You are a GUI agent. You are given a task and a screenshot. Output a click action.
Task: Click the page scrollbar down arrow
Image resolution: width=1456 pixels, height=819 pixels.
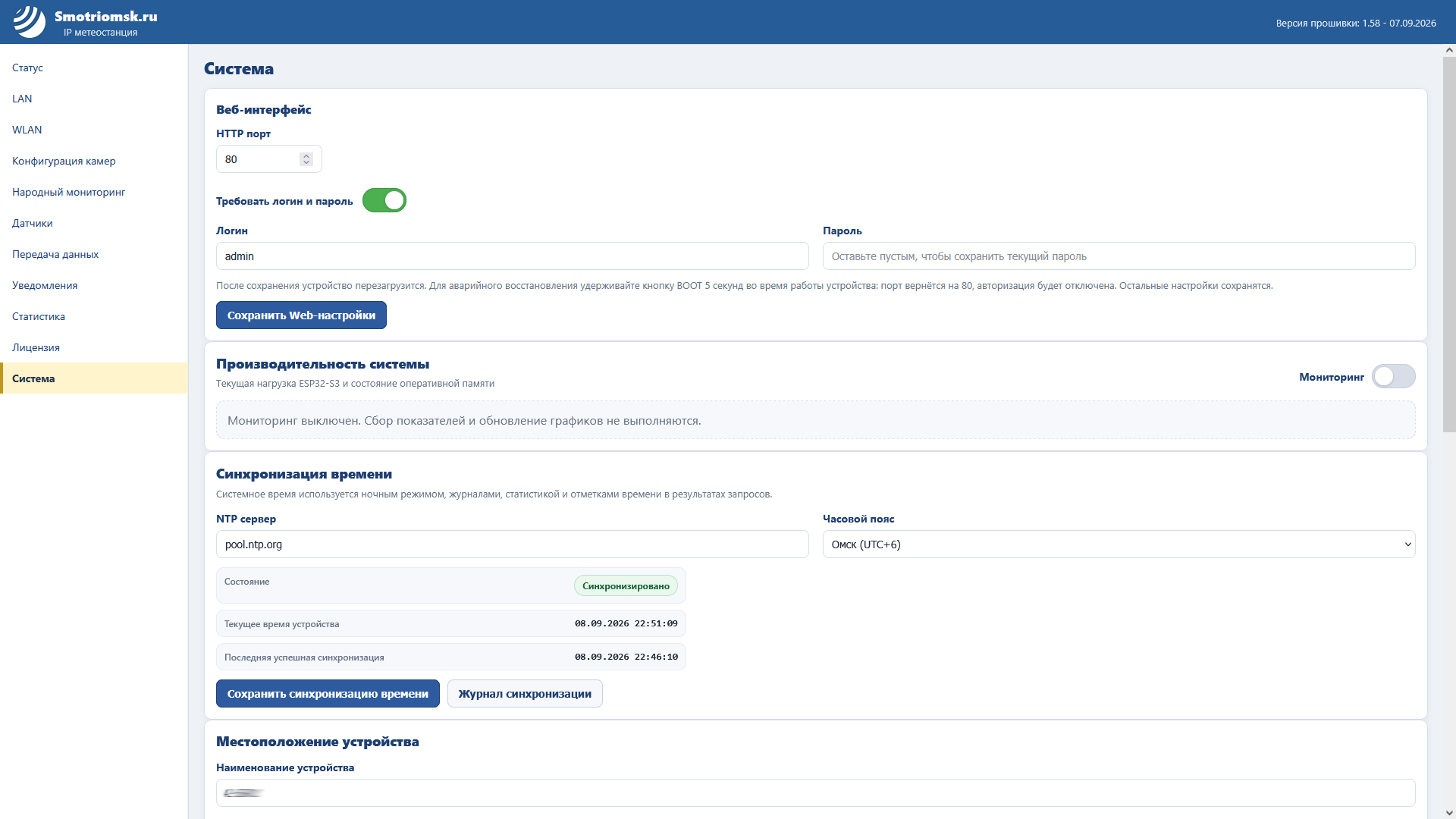pos(1448,813)
